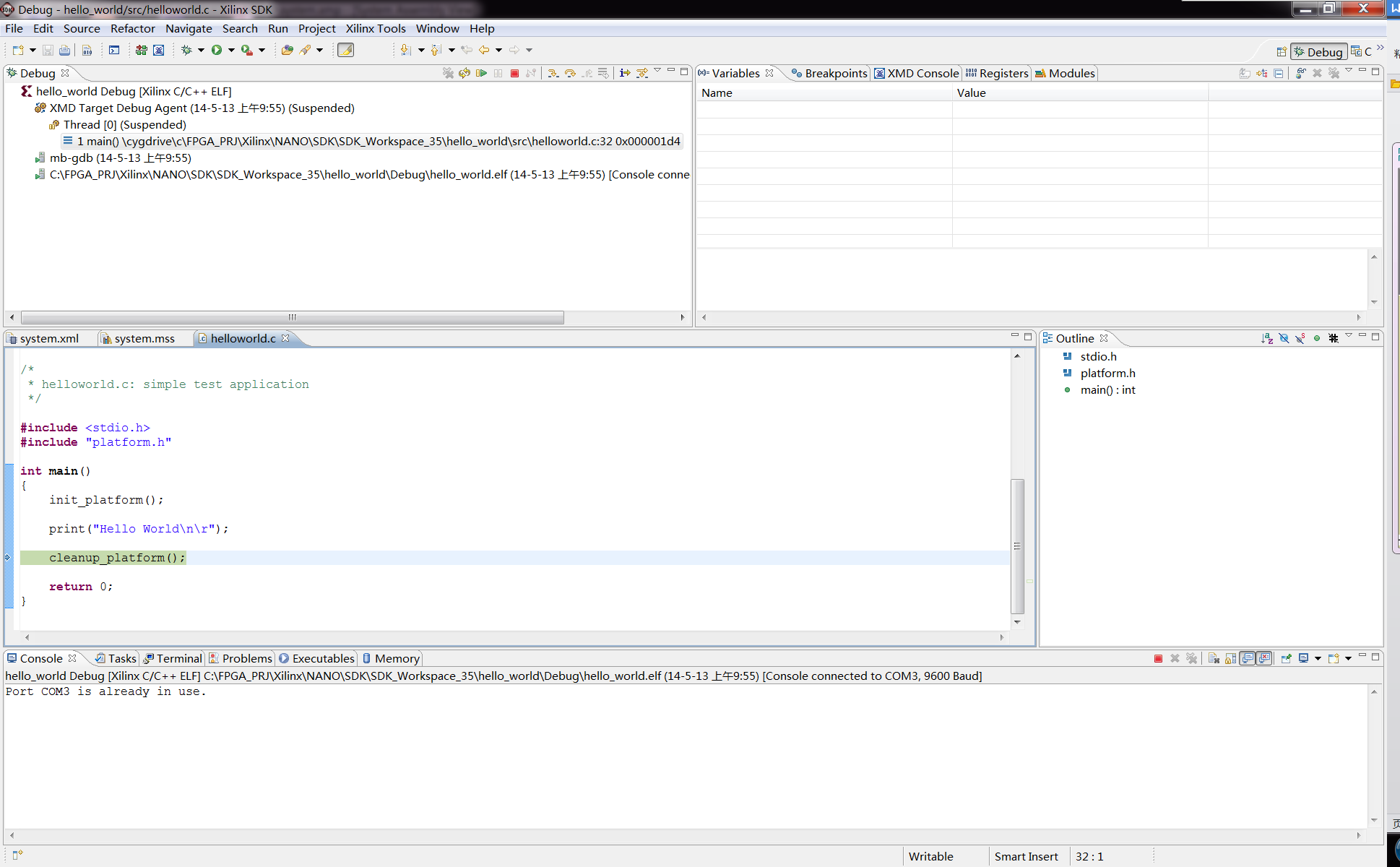Click the green bug Debug toolbar icon
1400x867 pixels.
coord(186,50)
